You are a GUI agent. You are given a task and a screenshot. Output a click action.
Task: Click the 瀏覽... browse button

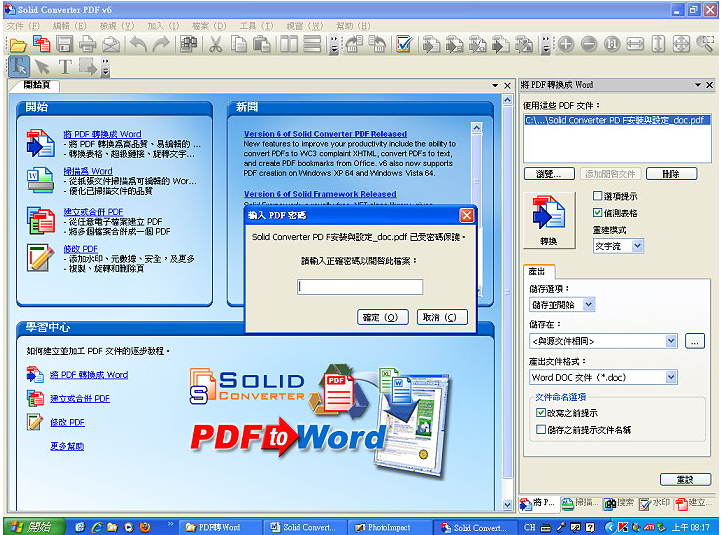(x=549, y=174)
